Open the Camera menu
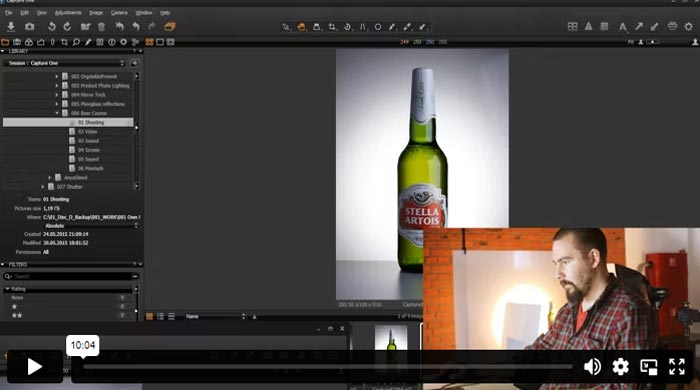 [119, 12]
